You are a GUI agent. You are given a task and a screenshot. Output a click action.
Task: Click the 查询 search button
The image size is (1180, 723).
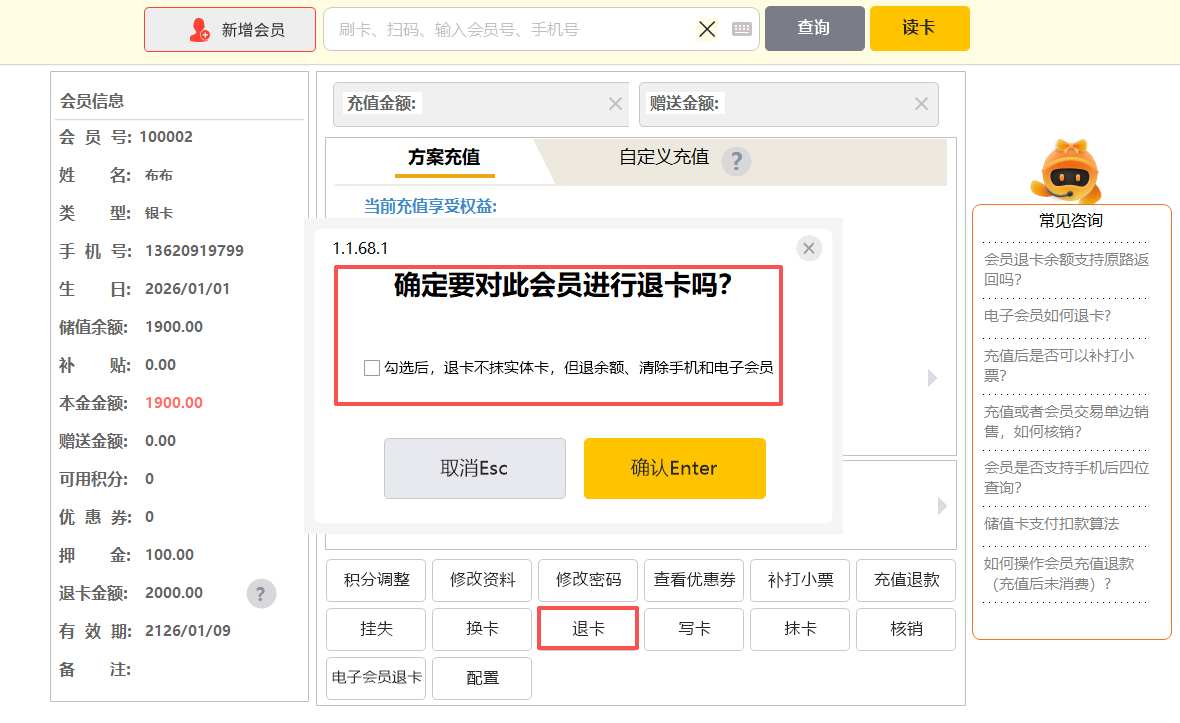click(x=814, y=28)
